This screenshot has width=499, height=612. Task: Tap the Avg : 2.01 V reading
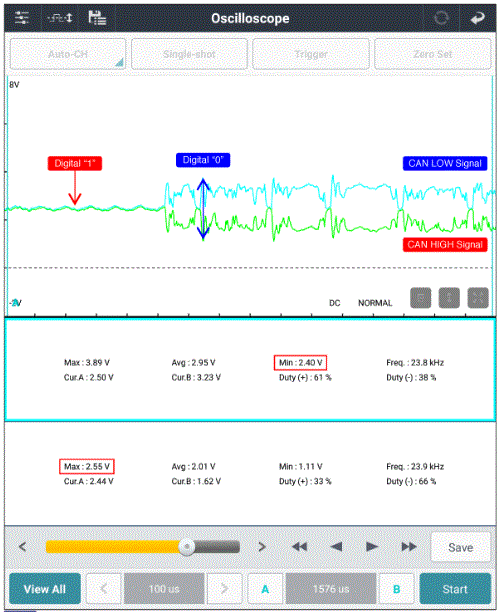193,466
